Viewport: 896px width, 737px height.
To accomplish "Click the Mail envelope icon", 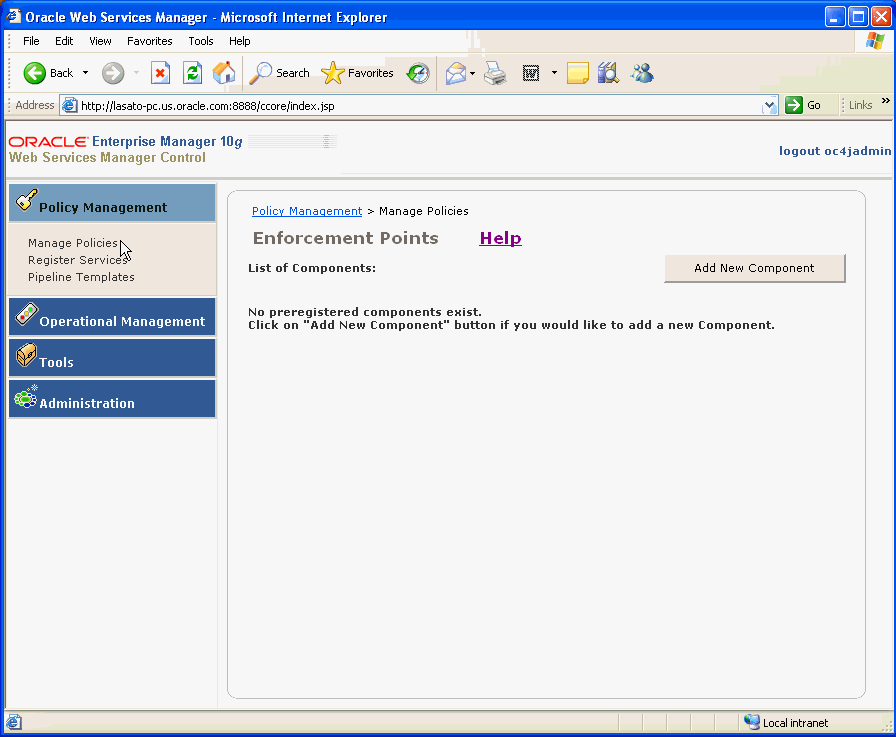I will click(455, 73).
